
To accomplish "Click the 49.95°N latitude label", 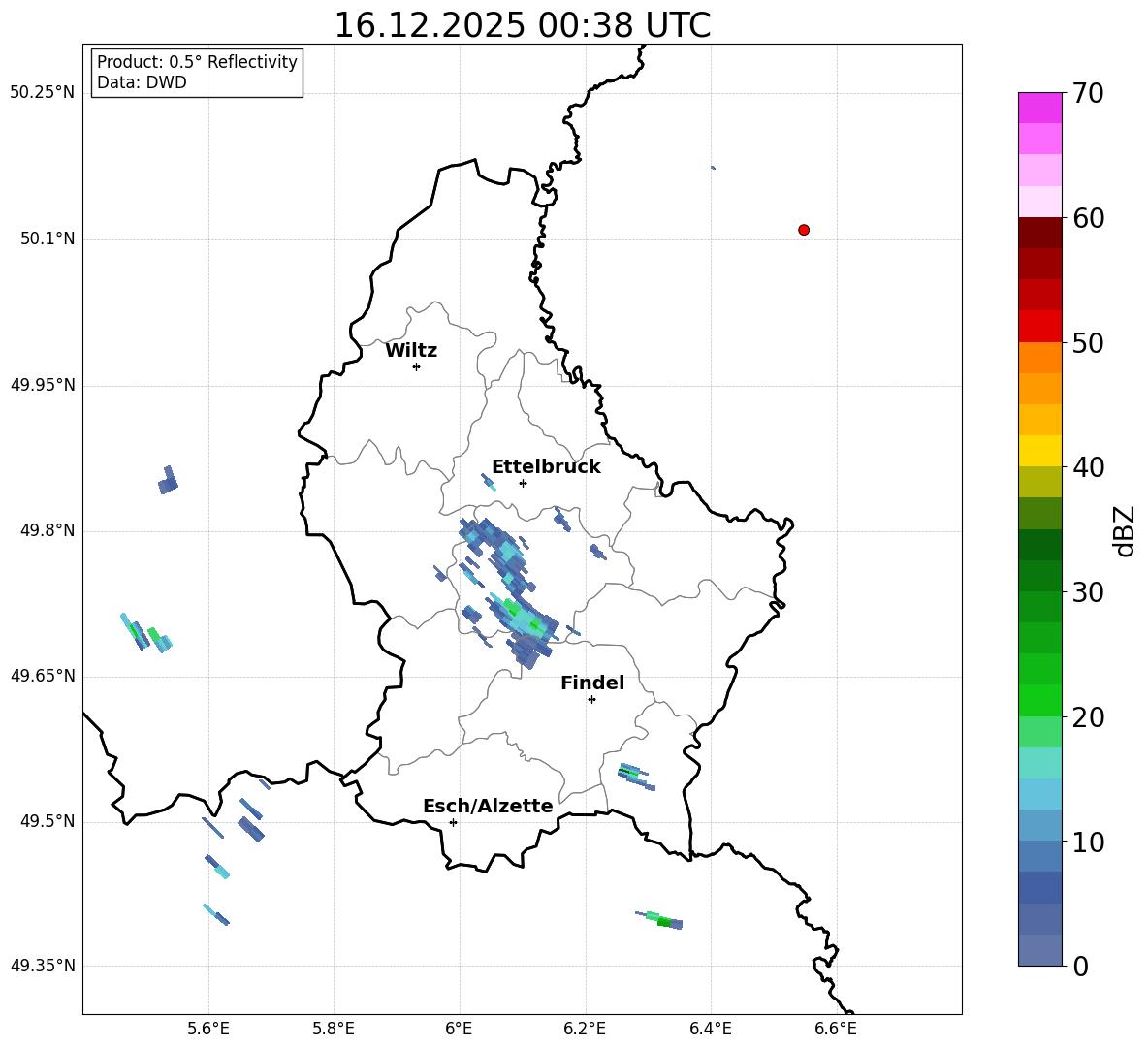I will click(43, 385).
